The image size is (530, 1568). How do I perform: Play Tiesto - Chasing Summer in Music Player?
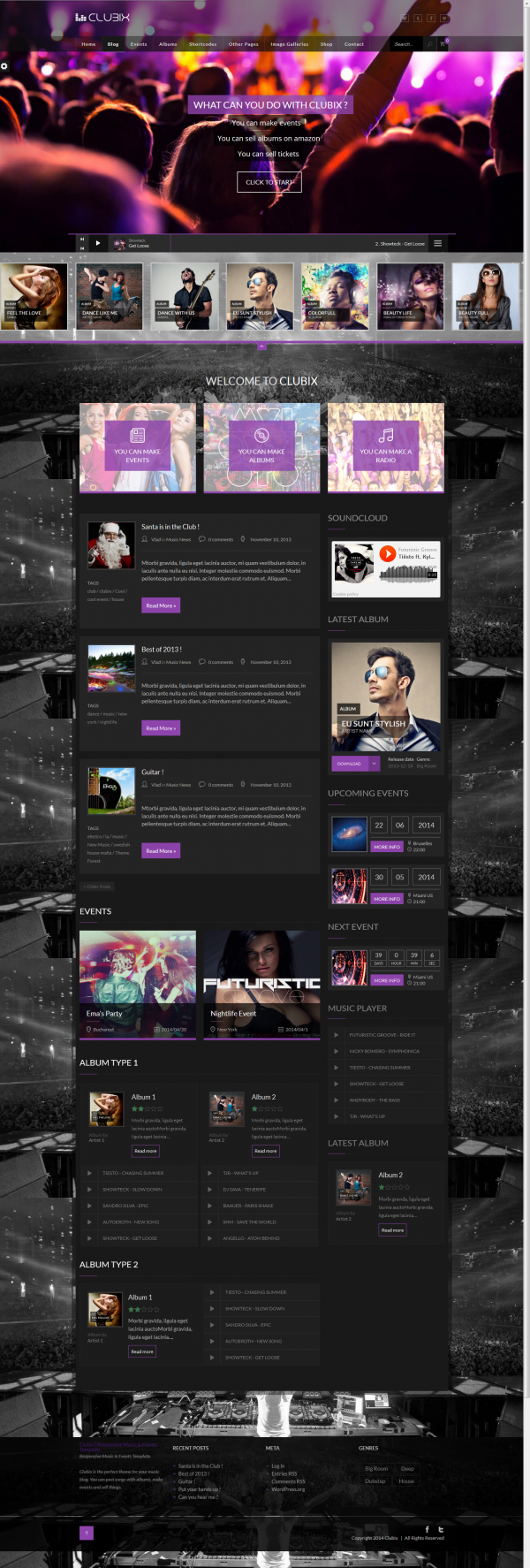(336, 1068)
